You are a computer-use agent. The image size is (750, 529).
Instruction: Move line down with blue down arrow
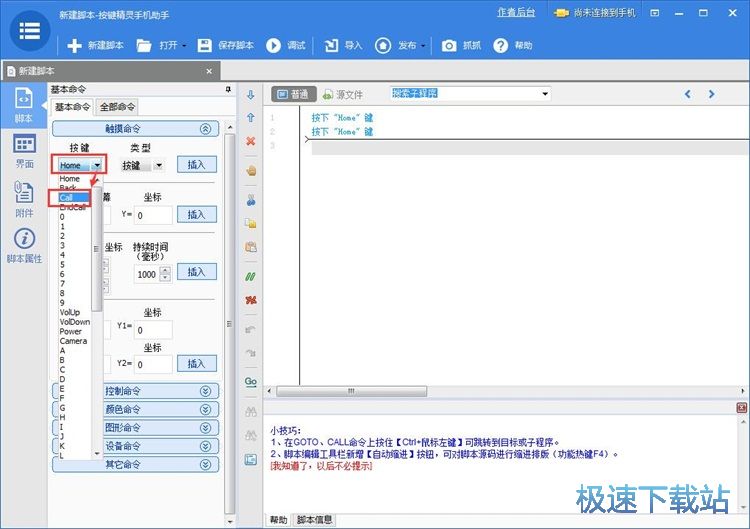click(x=251, y=95)
